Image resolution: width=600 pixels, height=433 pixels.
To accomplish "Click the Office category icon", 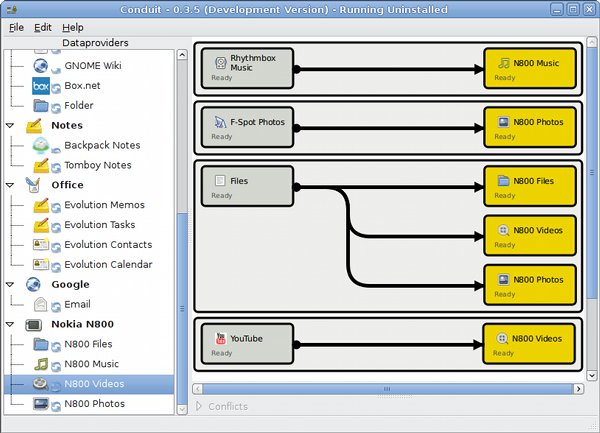I will click(x=33, y=185).
